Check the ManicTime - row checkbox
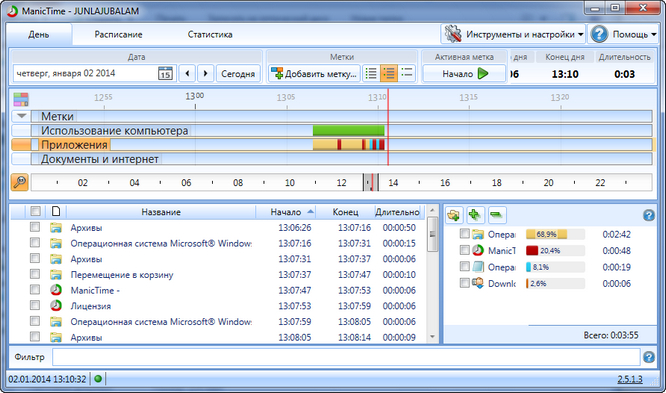 (x=35, y=290)
